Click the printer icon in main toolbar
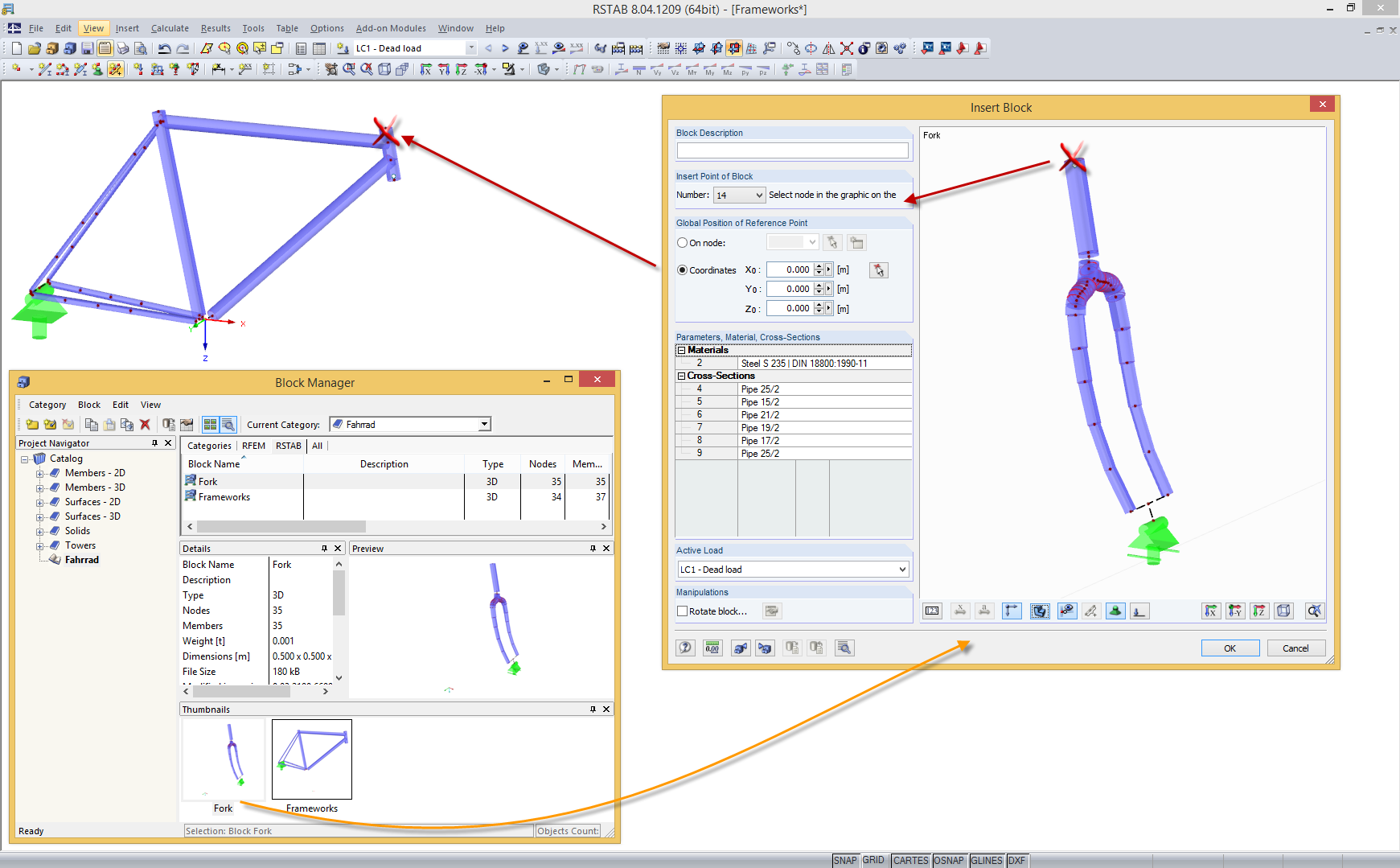The width and height of the screenshot is (1400, 868). pyautogui.click(x=122, y=48)
